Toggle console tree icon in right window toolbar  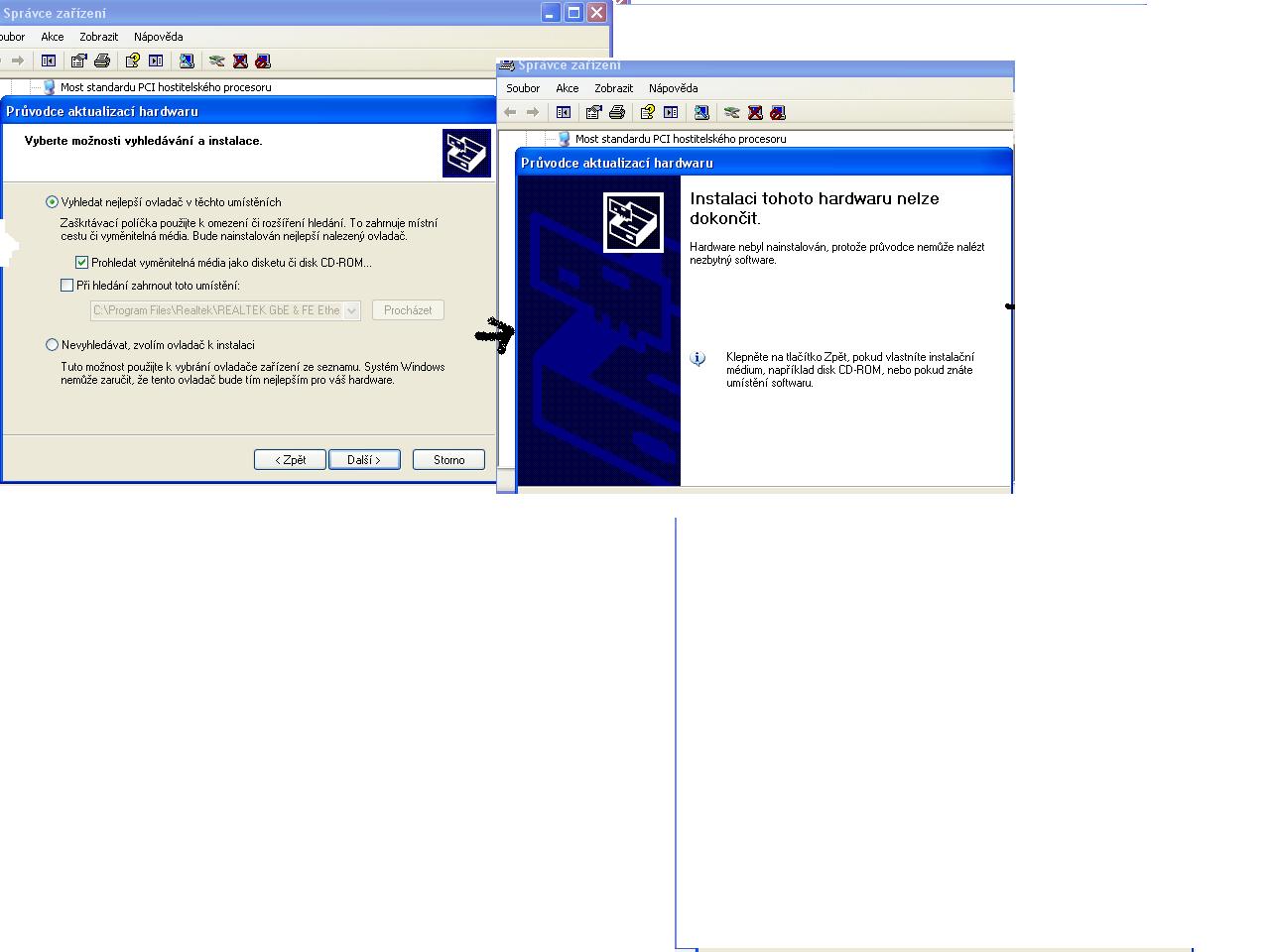[x=564, y=112]
